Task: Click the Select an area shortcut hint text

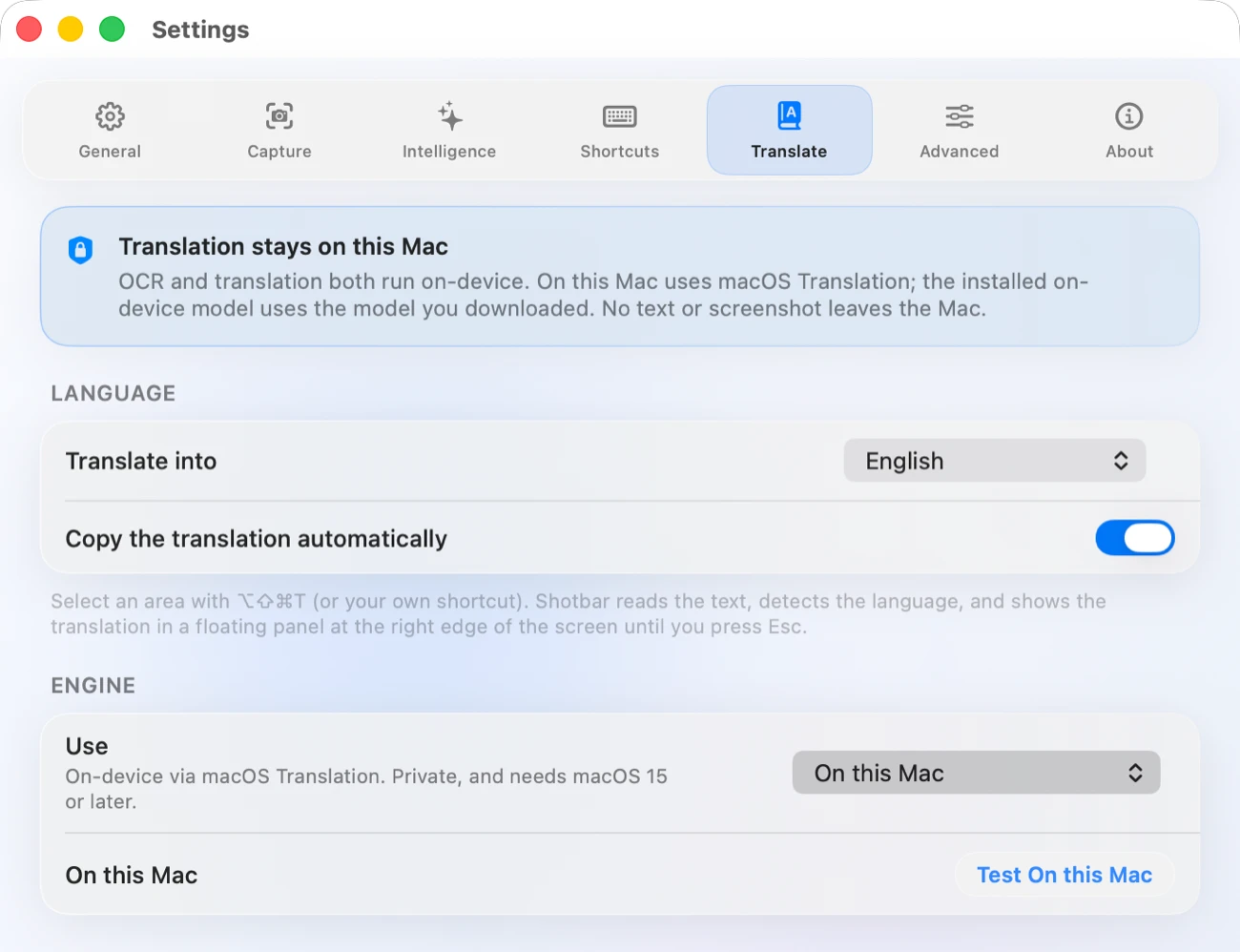Action: [x=578, y=614]
